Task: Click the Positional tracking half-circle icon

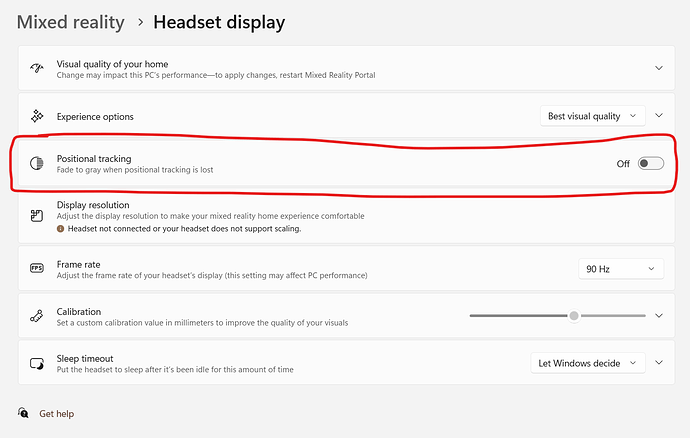Action: click(37, 164)
